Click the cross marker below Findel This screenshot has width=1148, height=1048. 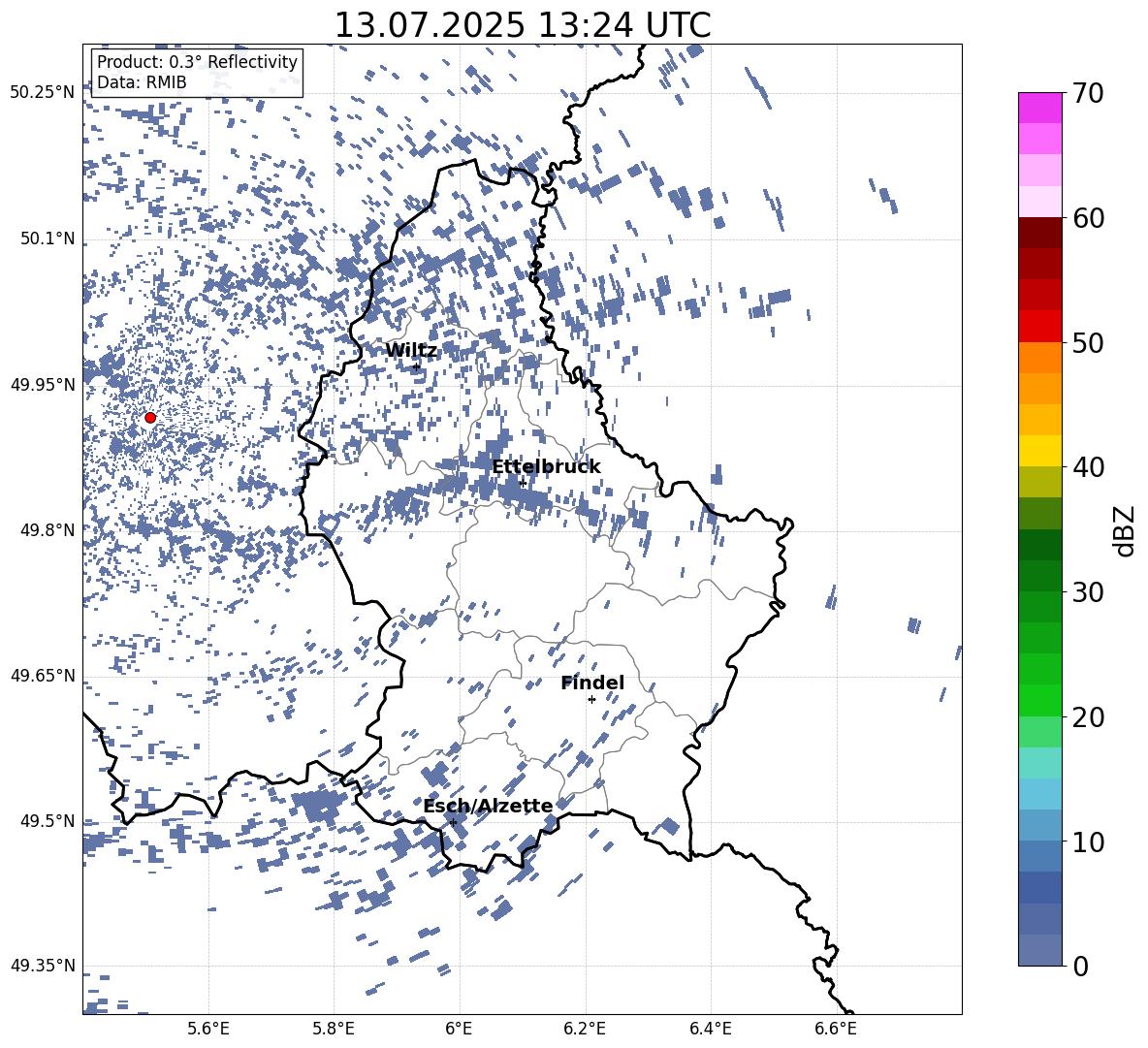(591, 700)
